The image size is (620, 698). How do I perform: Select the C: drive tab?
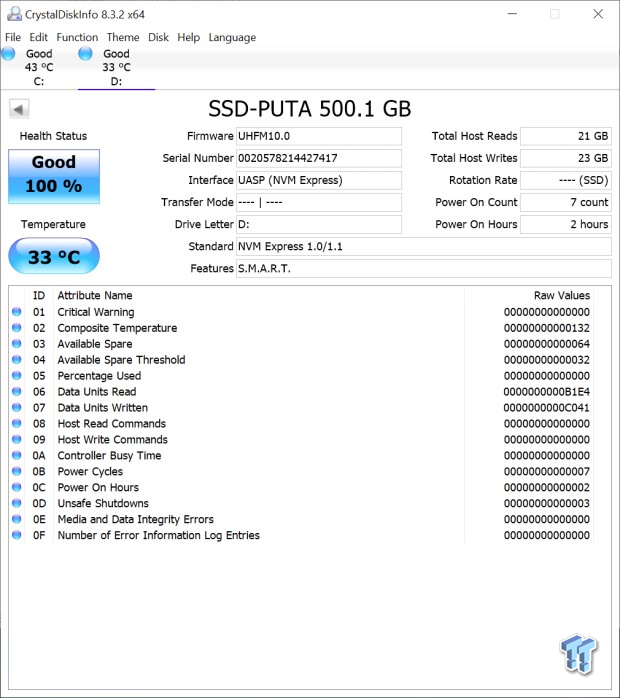(x=39, y=68)
